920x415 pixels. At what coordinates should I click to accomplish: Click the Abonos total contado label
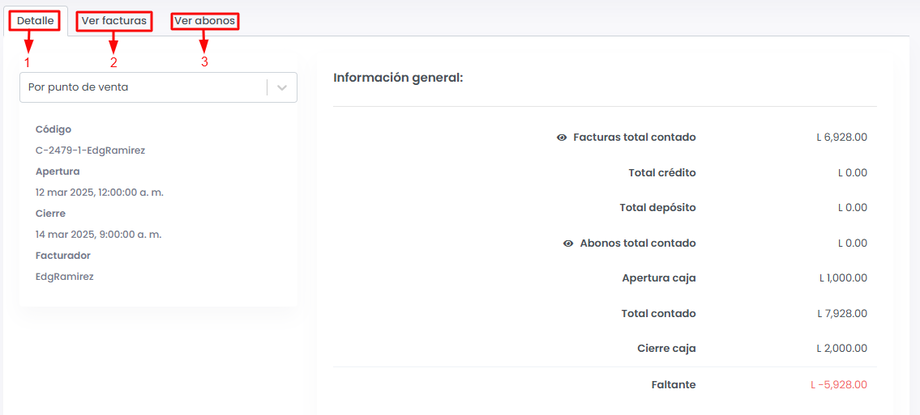[638, 244]
